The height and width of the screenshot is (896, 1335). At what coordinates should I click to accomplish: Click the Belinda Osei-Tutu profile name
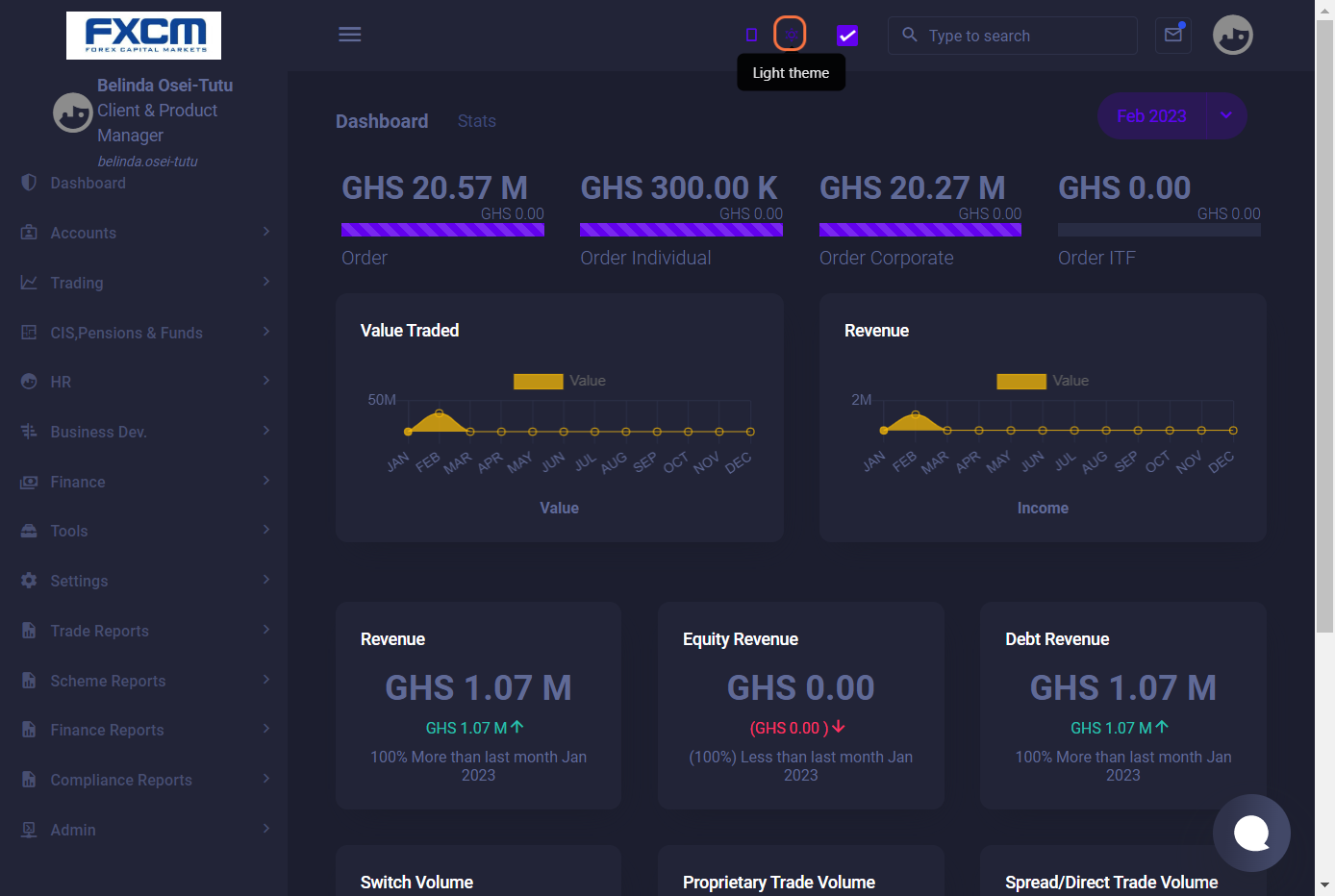coord(165,86)
